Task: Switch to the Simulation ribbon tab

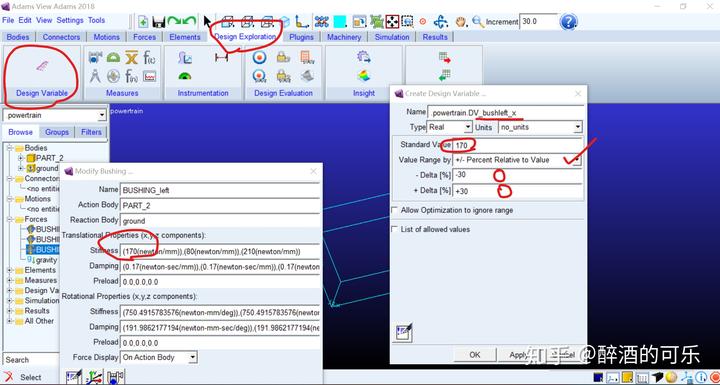Action: tap(392, 37)
